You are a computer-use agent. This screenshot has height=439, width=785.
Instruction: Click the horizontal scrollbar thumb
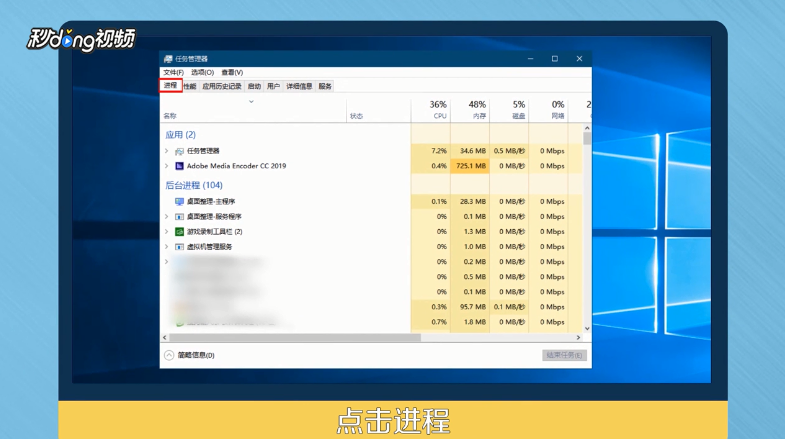click(x=295, y=337)
